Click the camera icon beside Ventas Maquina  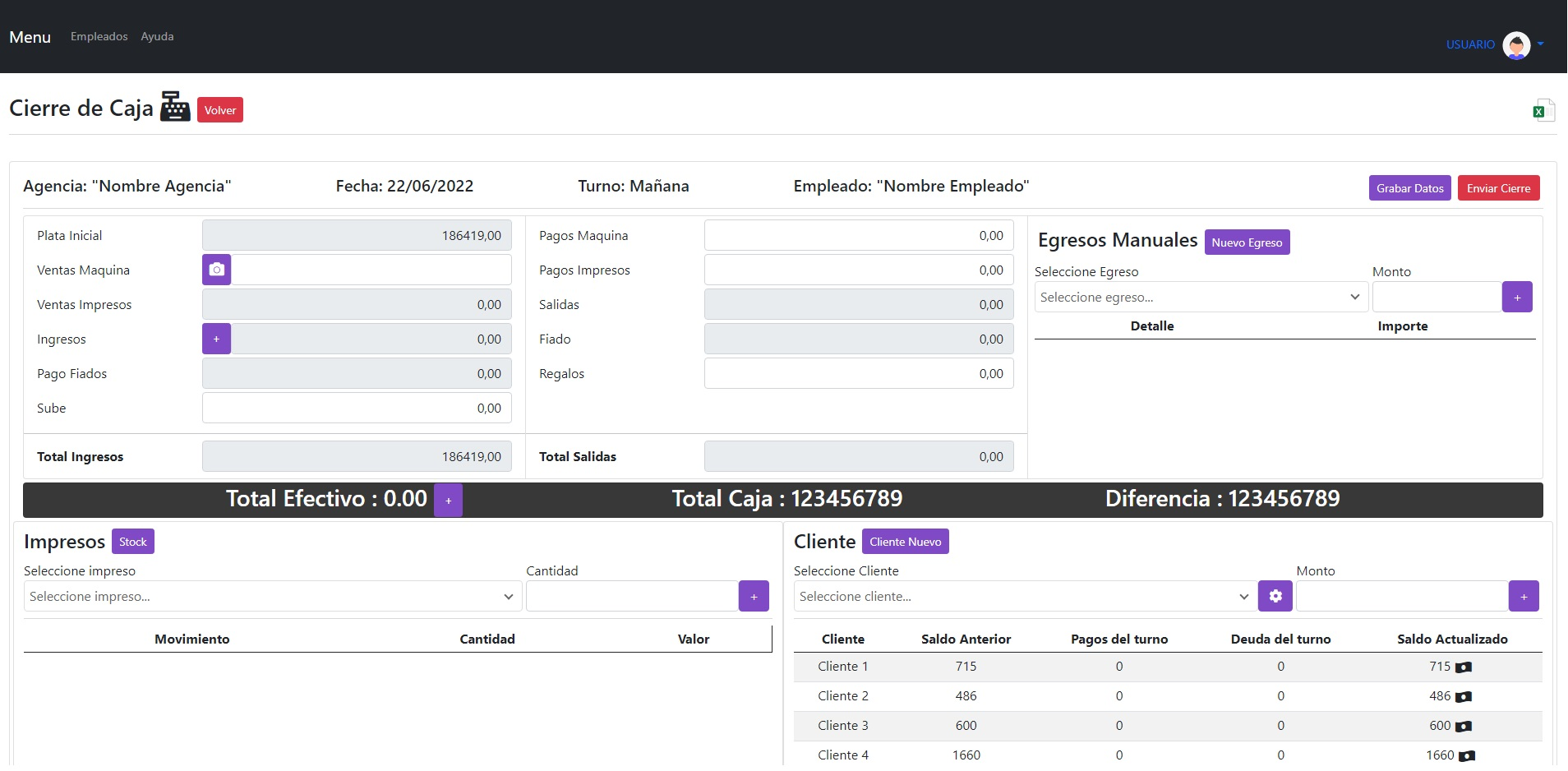(216, 270)
